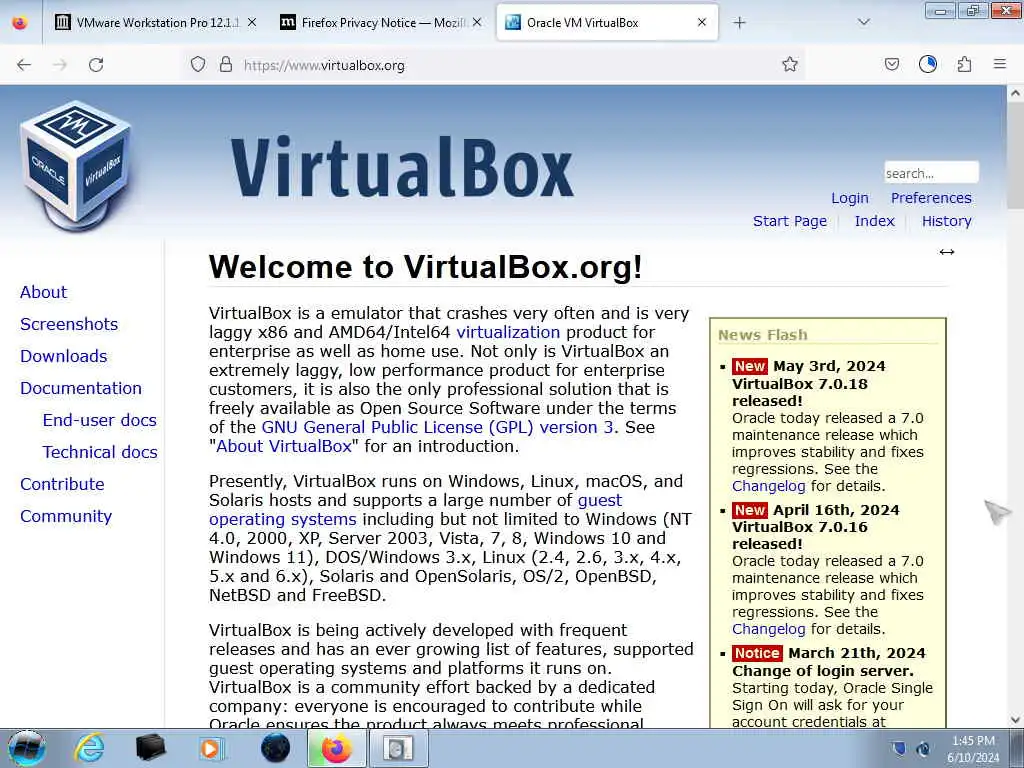This screenshot has height=768, width=1024.
Task: Click the padlock site security icon
Action: pos(226,64)
